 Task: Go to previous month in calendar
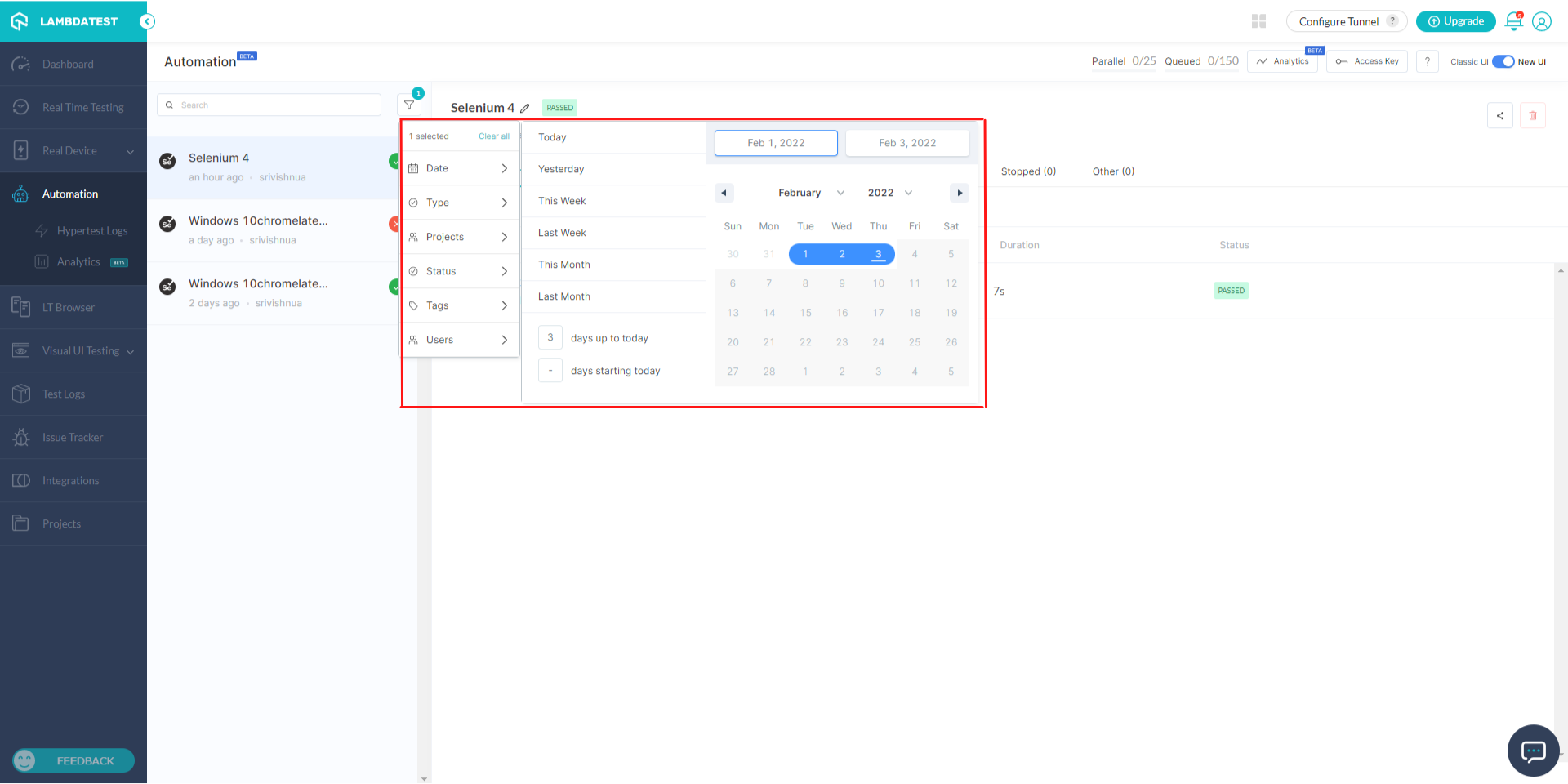coord(724,193)
